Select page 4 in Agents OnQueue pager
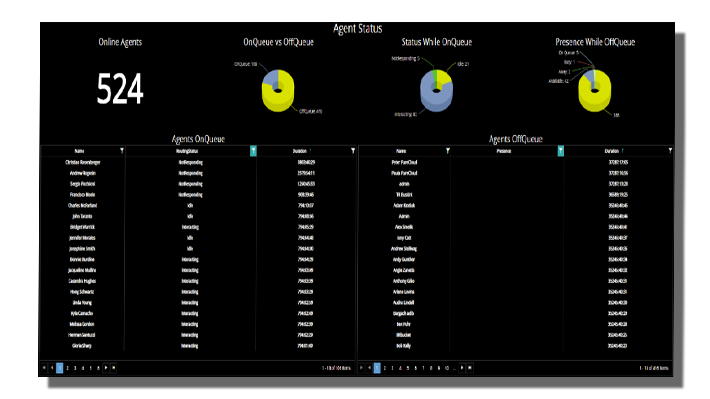Image resolution: width=710 pixels, height=399 pixels. 83,368
